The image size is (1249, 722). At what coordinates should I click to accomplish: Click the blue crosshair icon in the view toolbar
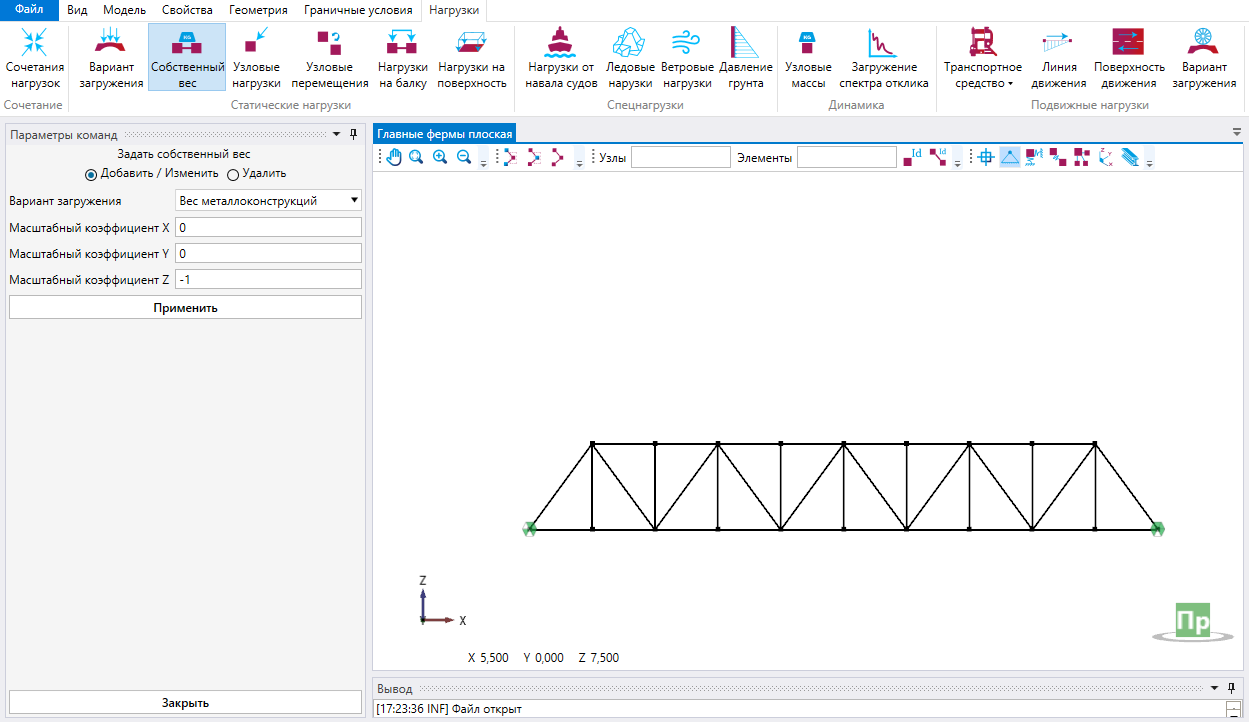click(x=986, y=157)
